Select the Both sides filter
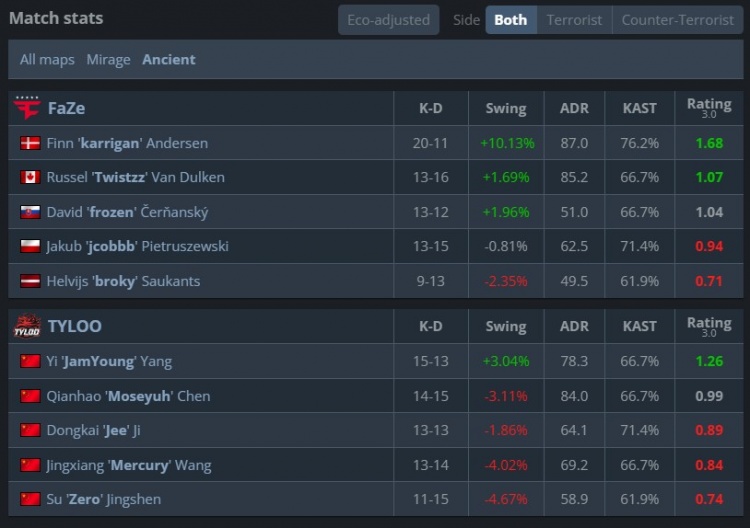750x528 pixels. click(x=510, y=20)
